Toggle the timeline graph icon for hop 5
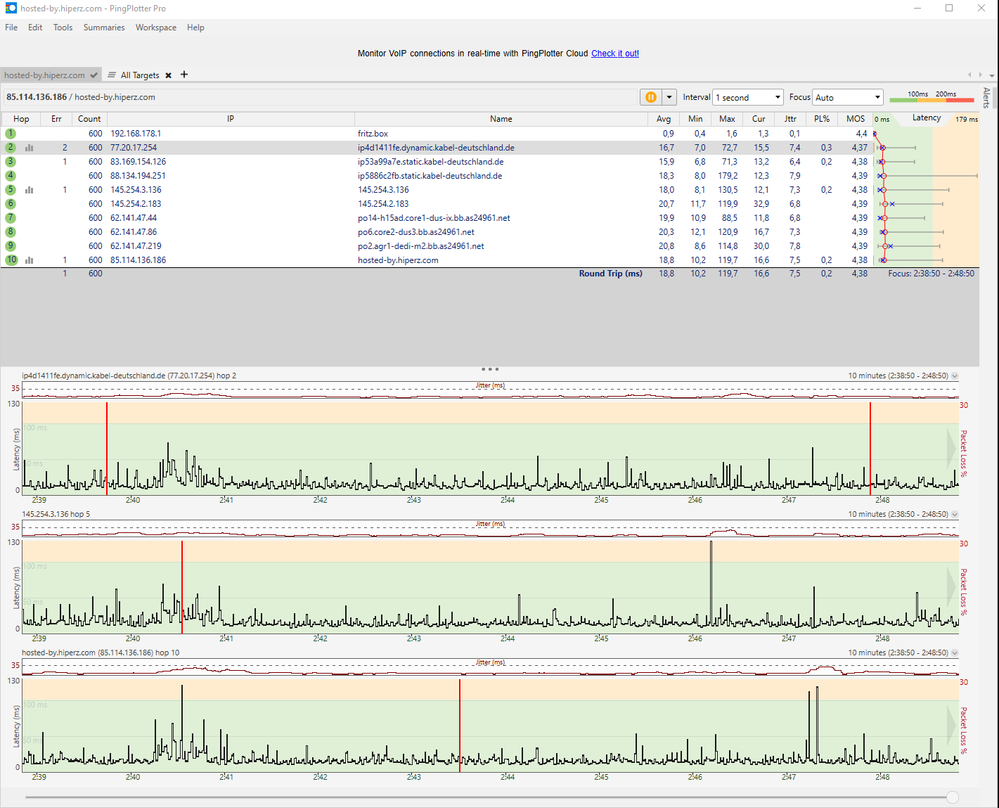 29,189
